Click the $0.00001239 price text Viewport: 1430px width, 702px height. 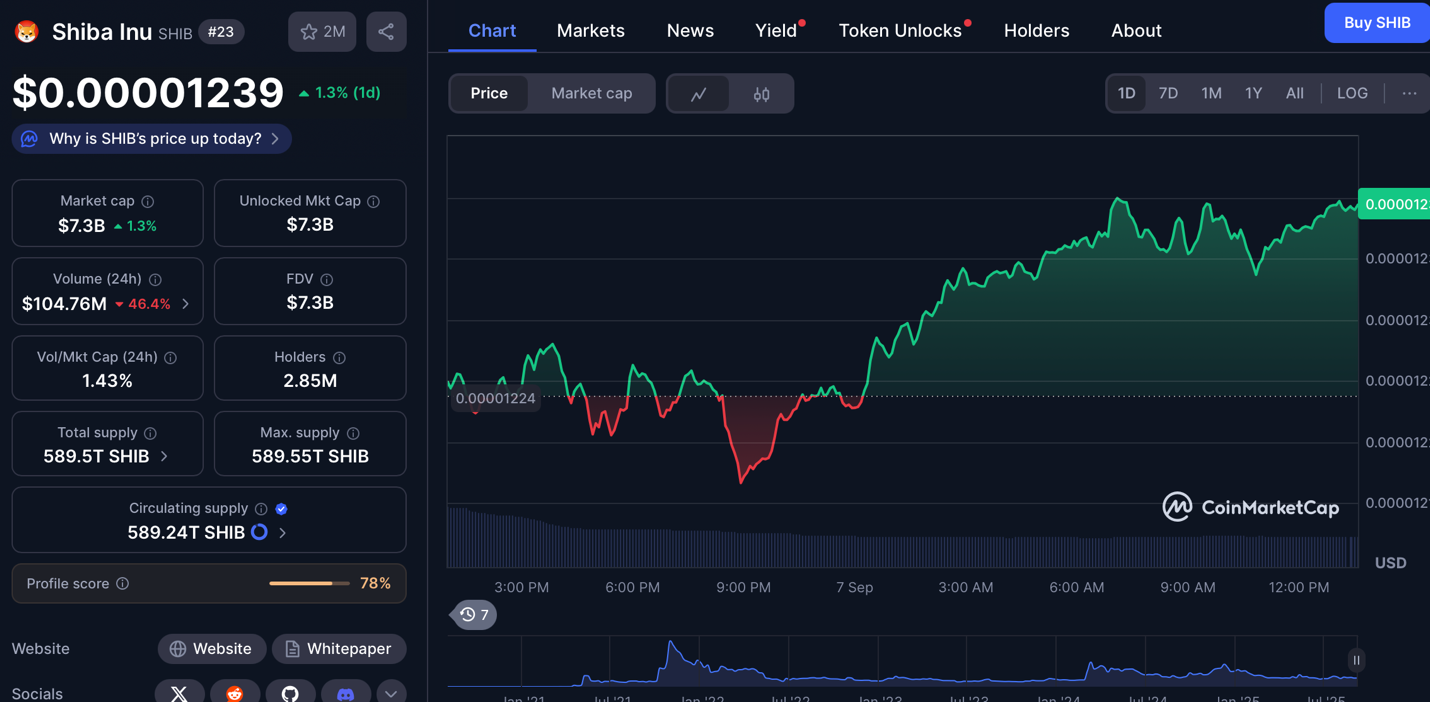coord(148,92)
